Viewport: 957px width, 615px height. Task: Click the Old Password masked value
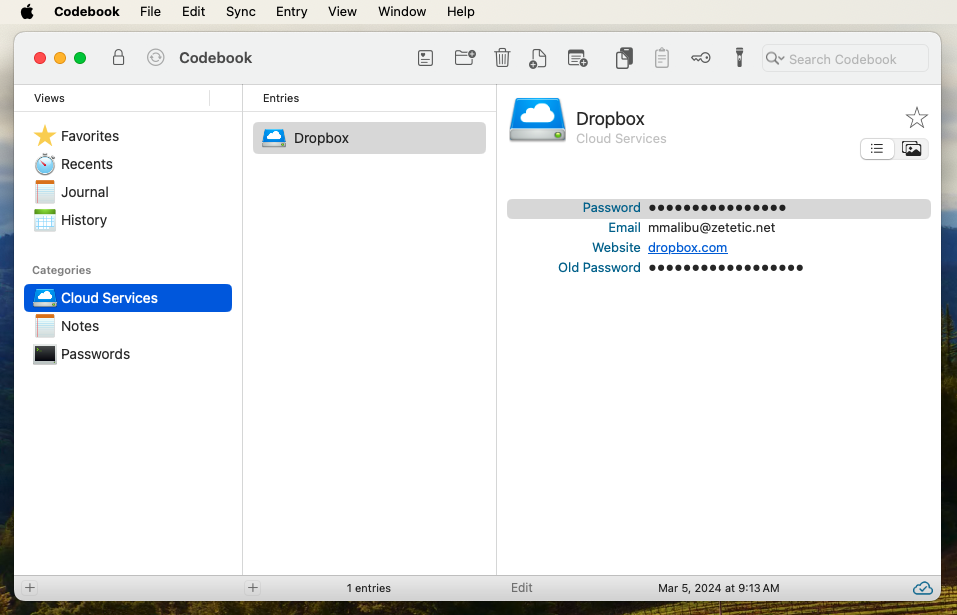[726, 268]
